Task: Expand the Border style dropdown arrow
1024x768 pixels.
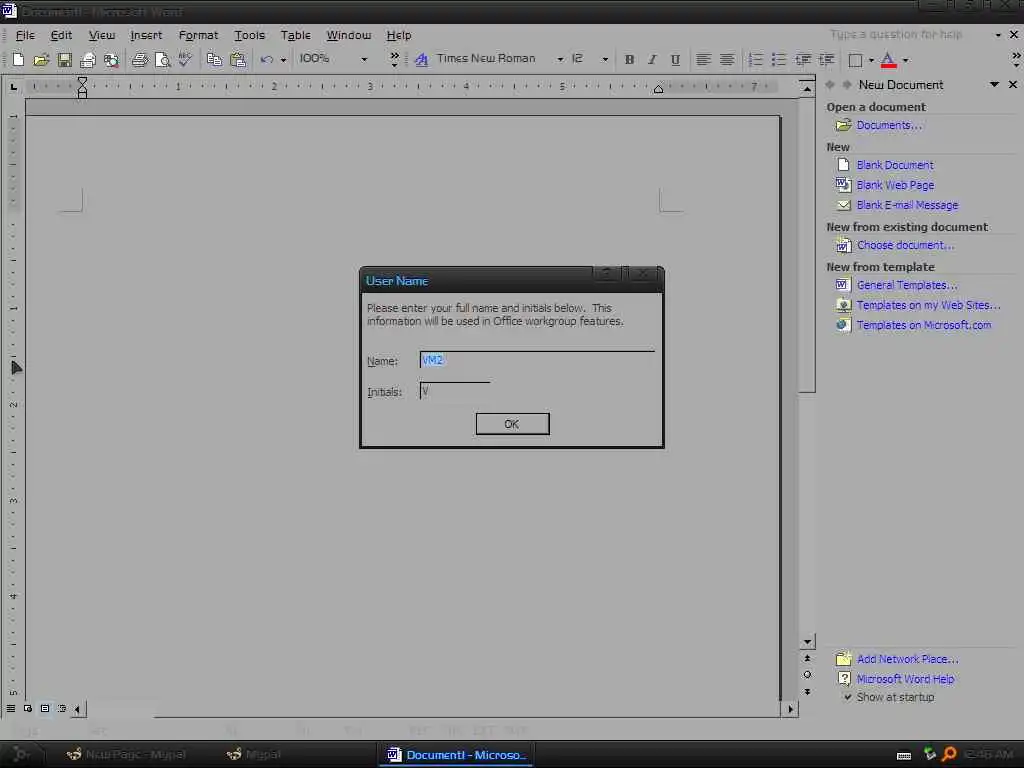Action: (871, 60)
